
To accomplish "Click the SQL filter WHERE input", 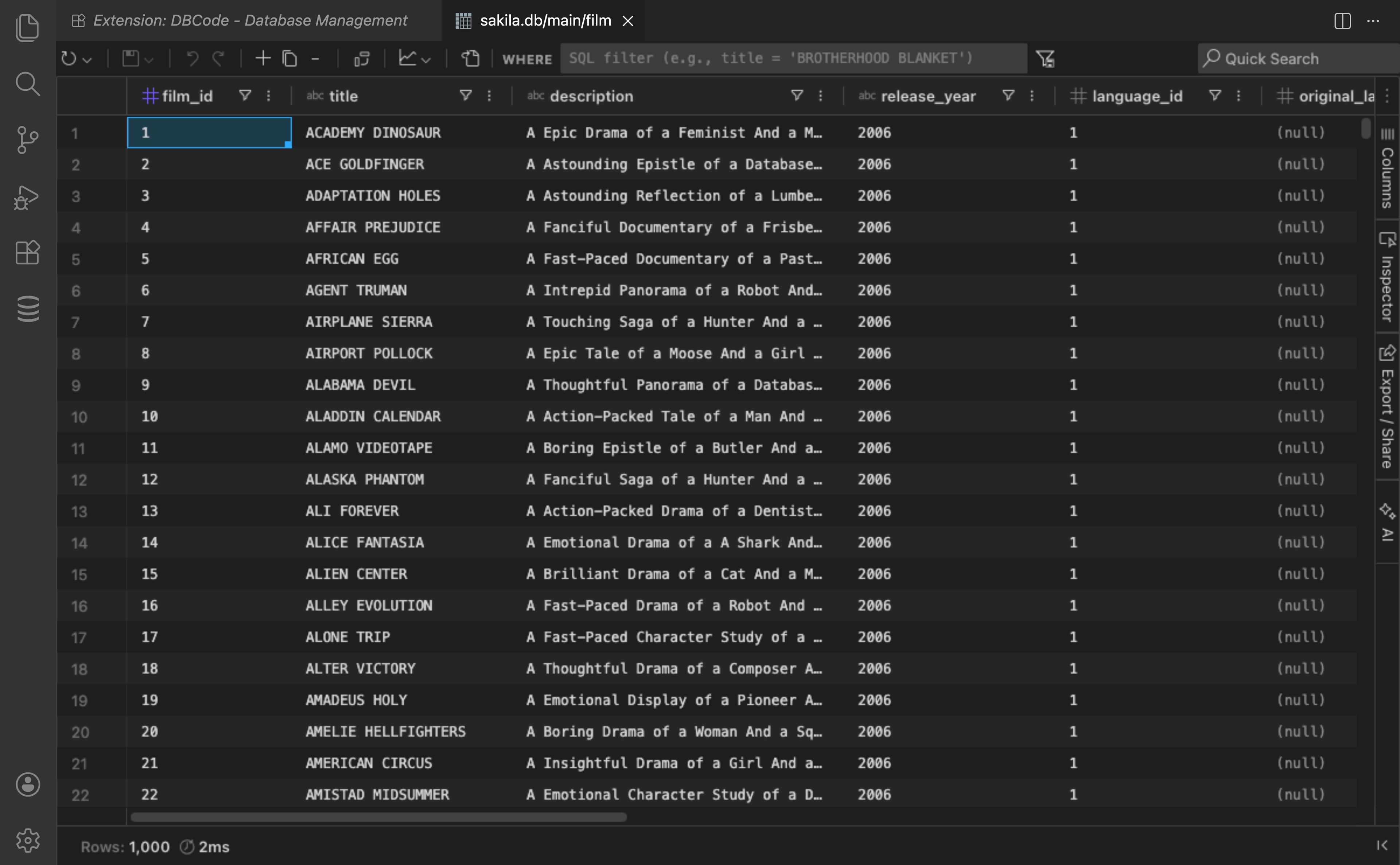I will coord(793,58).
